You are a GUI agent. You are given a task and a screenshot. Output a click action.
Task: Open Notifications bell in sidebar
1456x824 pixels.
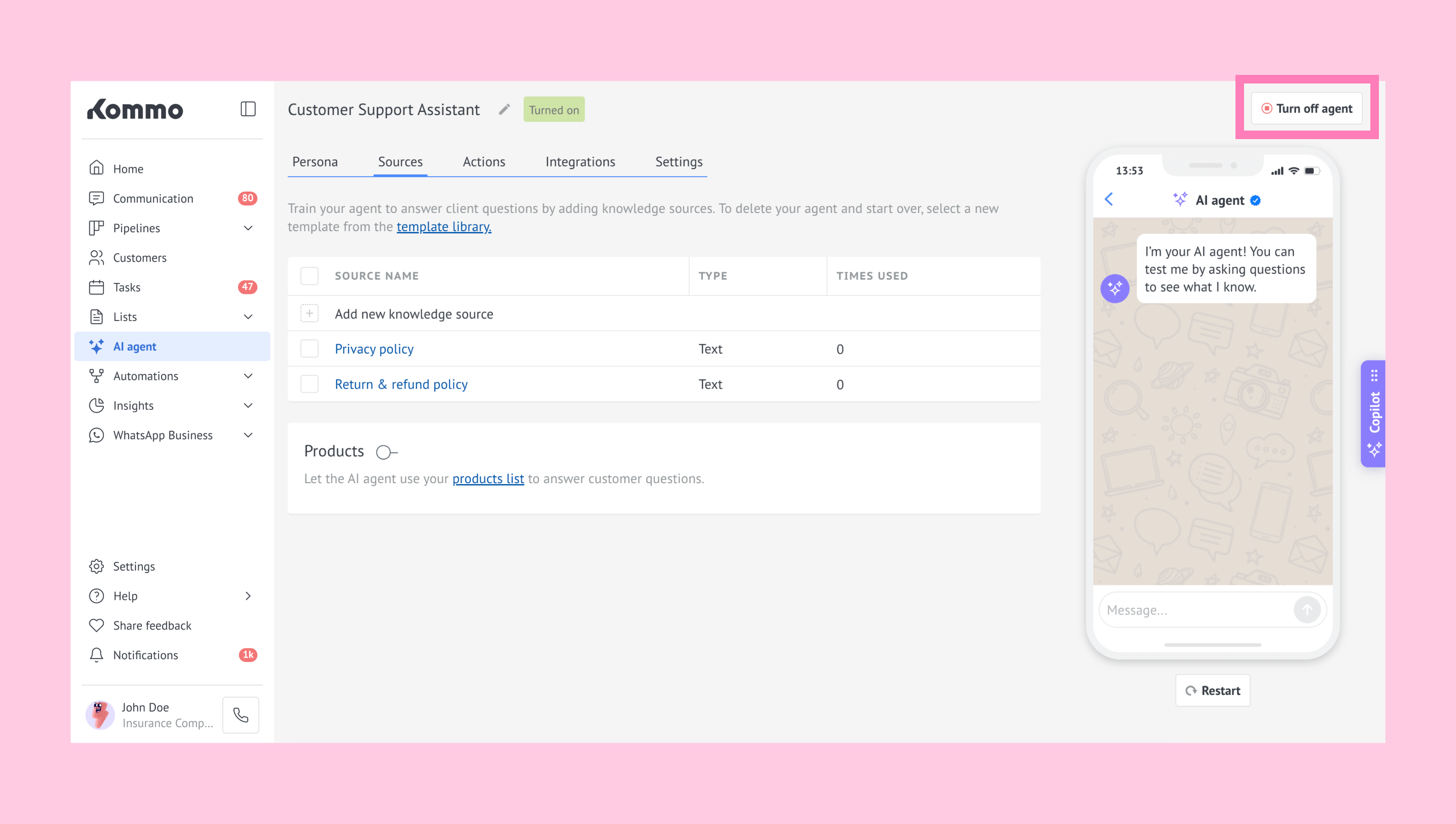pyautogui.click(x=97, y=655)
